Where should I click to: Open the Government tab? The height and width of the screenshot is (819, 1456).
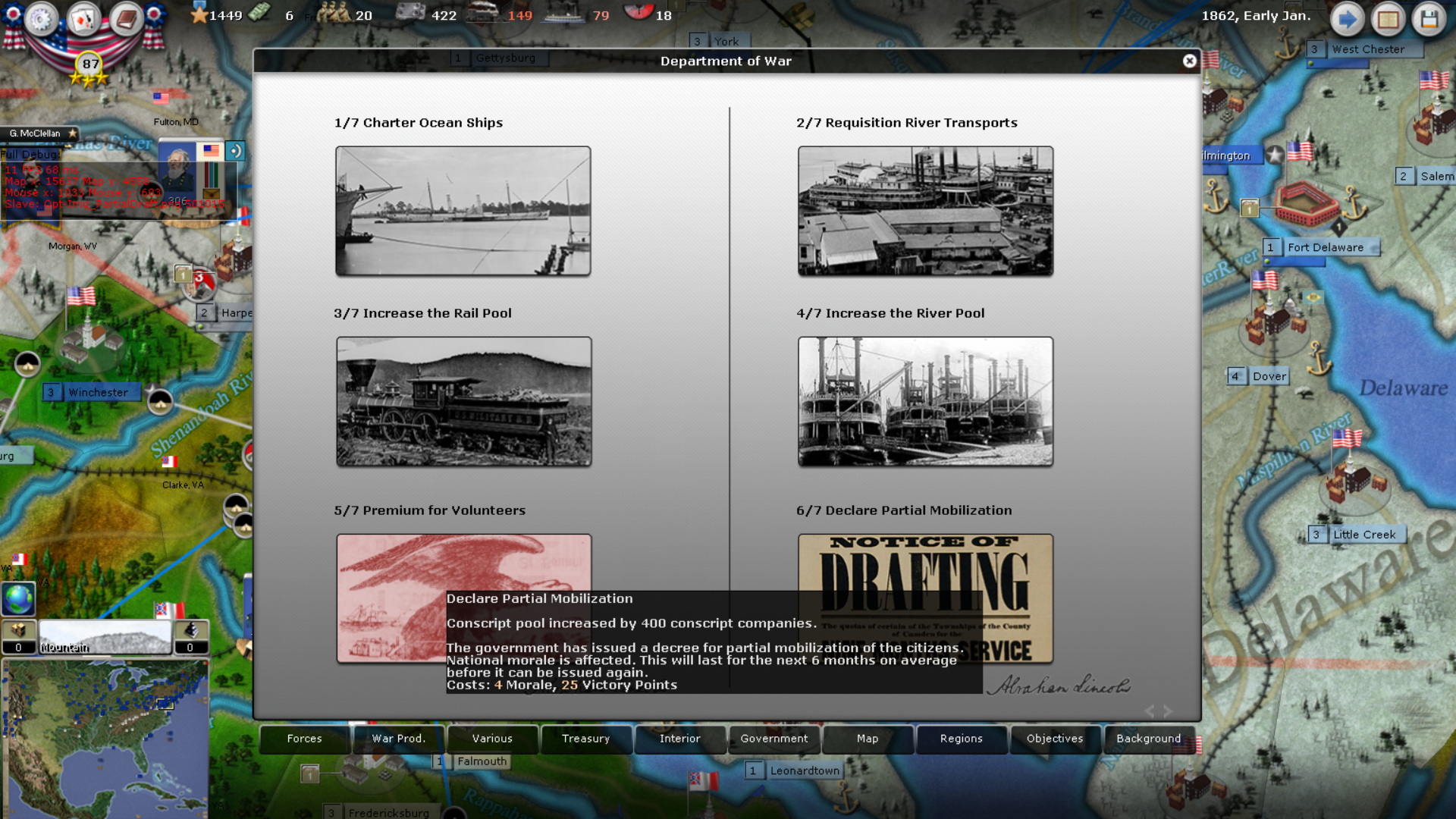[773, 739]
